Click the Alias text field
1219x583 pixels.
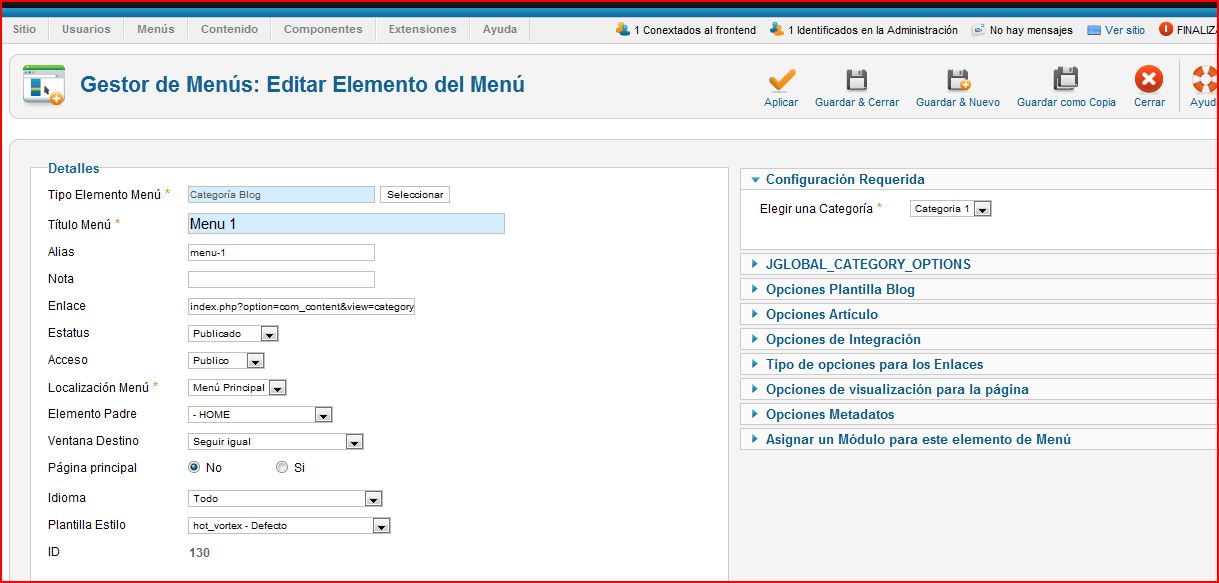(x=281, y=253)
